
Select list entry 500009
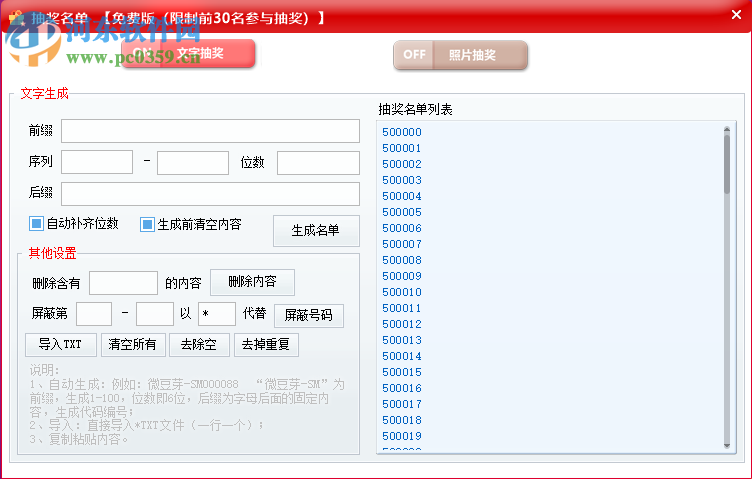click(402, 276)
